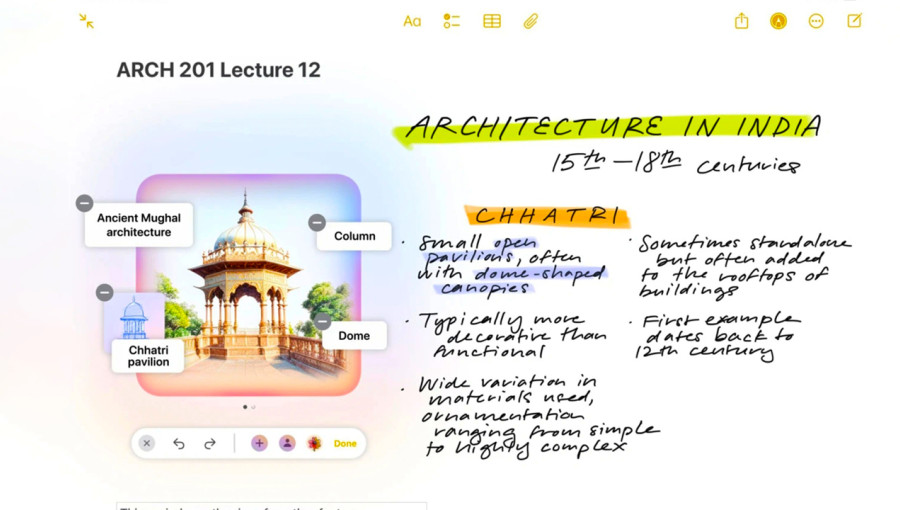Remove the Column tag

click(317, 223)
